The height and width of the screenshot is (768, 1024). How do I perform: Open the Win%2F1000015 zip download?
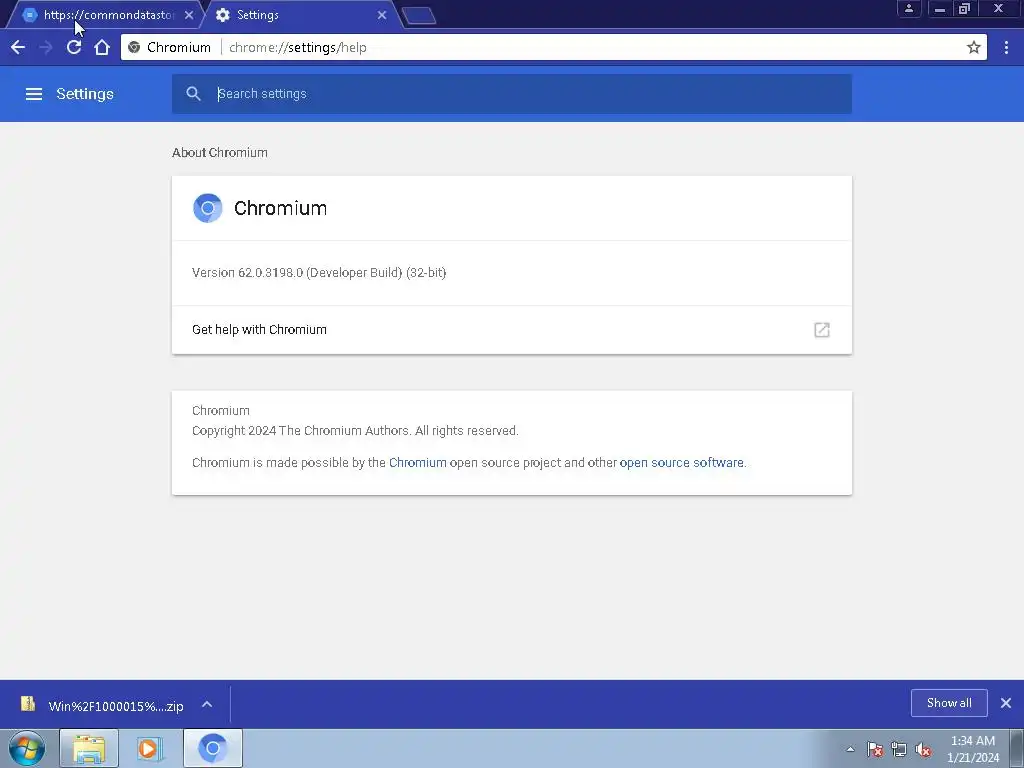point(116,706)
